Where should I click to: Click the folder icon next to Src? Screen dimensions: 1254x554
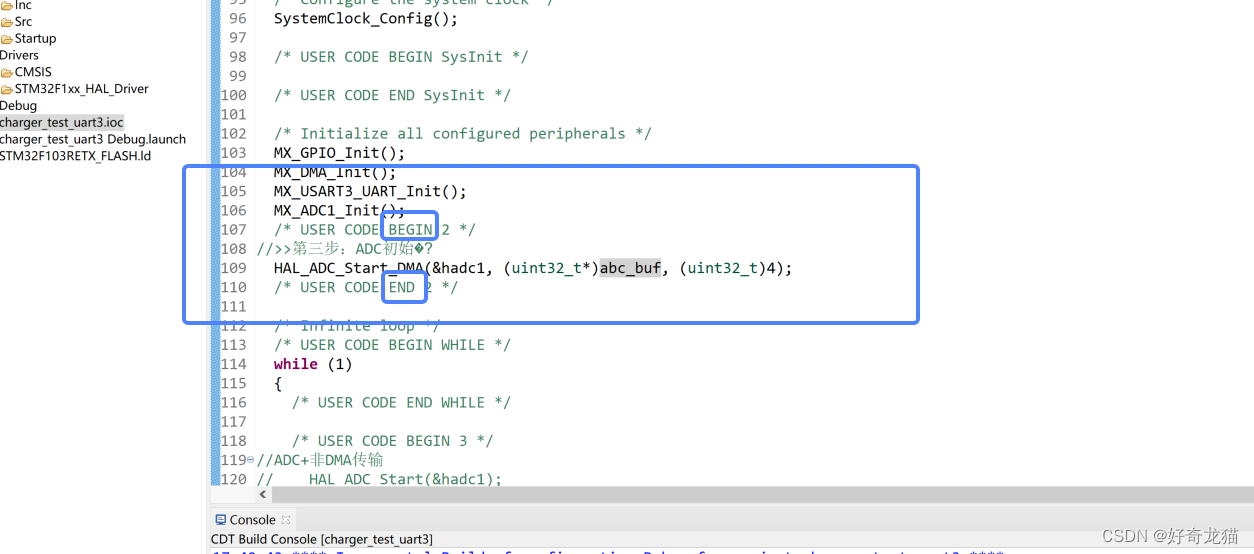(x=7, y=22)
